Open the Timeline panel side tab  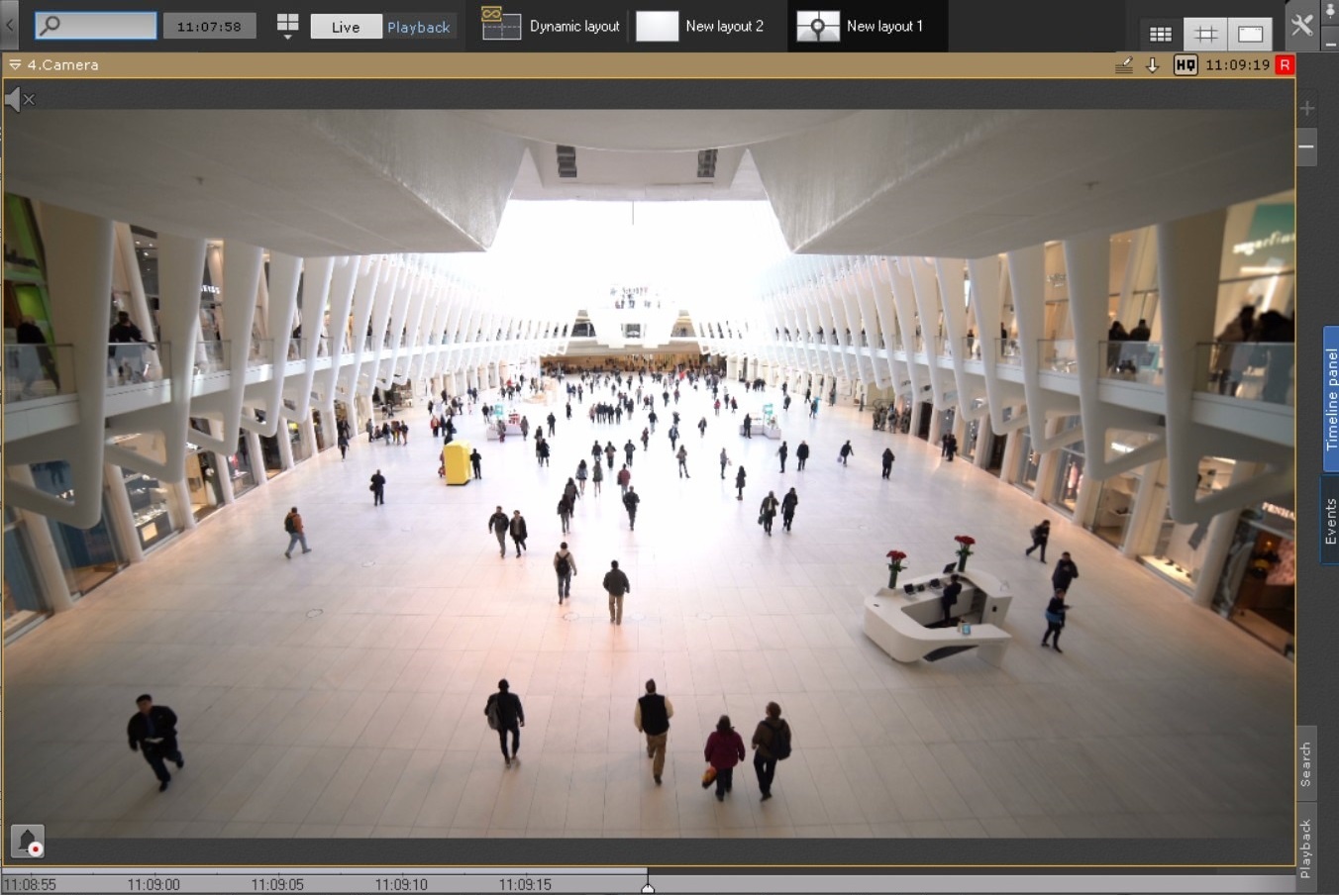tap(1330, 398)
